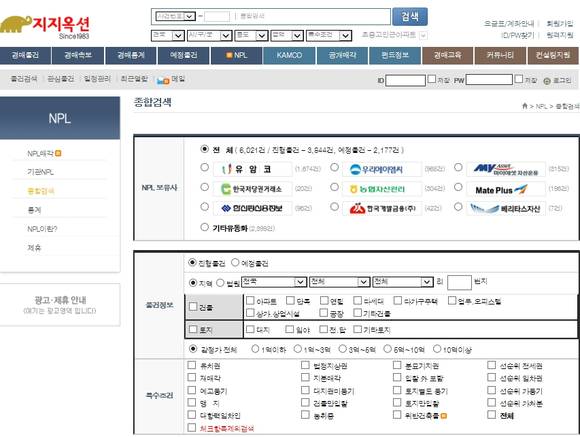The width and height of the screenshot is (580, 437).
Task: Tick the 건물 category checkbox
Action: pyautogui.click(x=193, y=306)
